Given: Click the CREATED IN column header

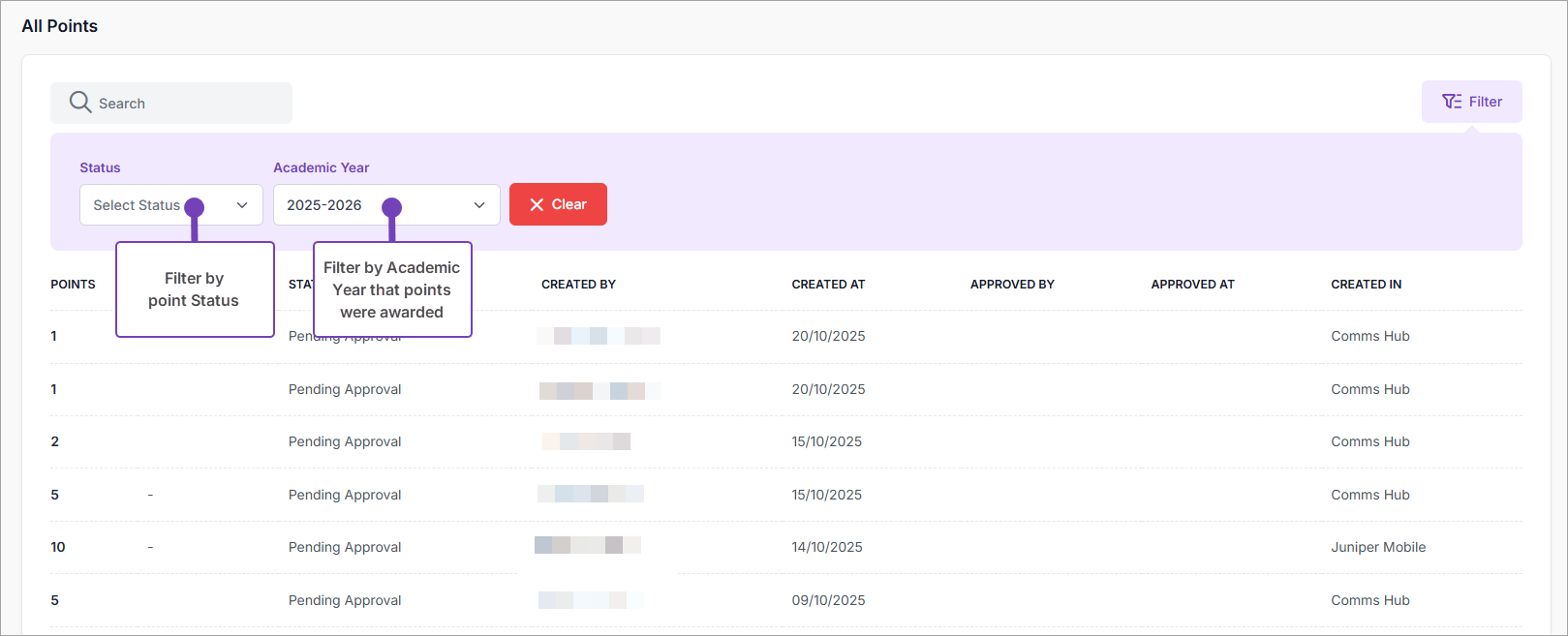Looking at the screenshot, I should tap(1366, 285).
